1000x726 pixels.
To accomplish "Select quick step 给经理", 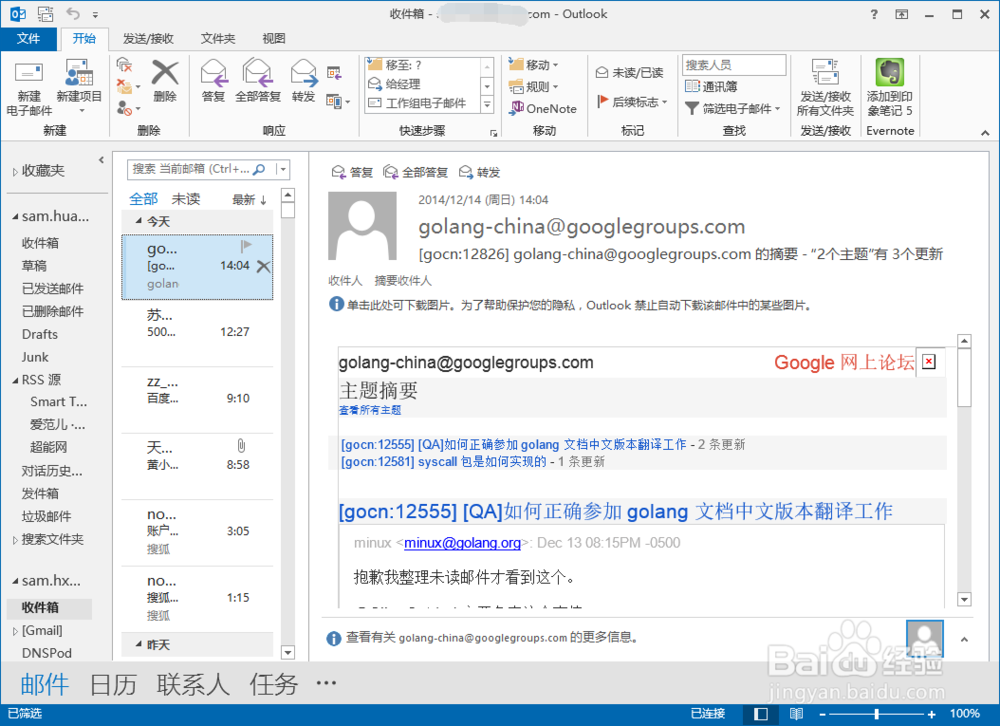I will (422, 84).
